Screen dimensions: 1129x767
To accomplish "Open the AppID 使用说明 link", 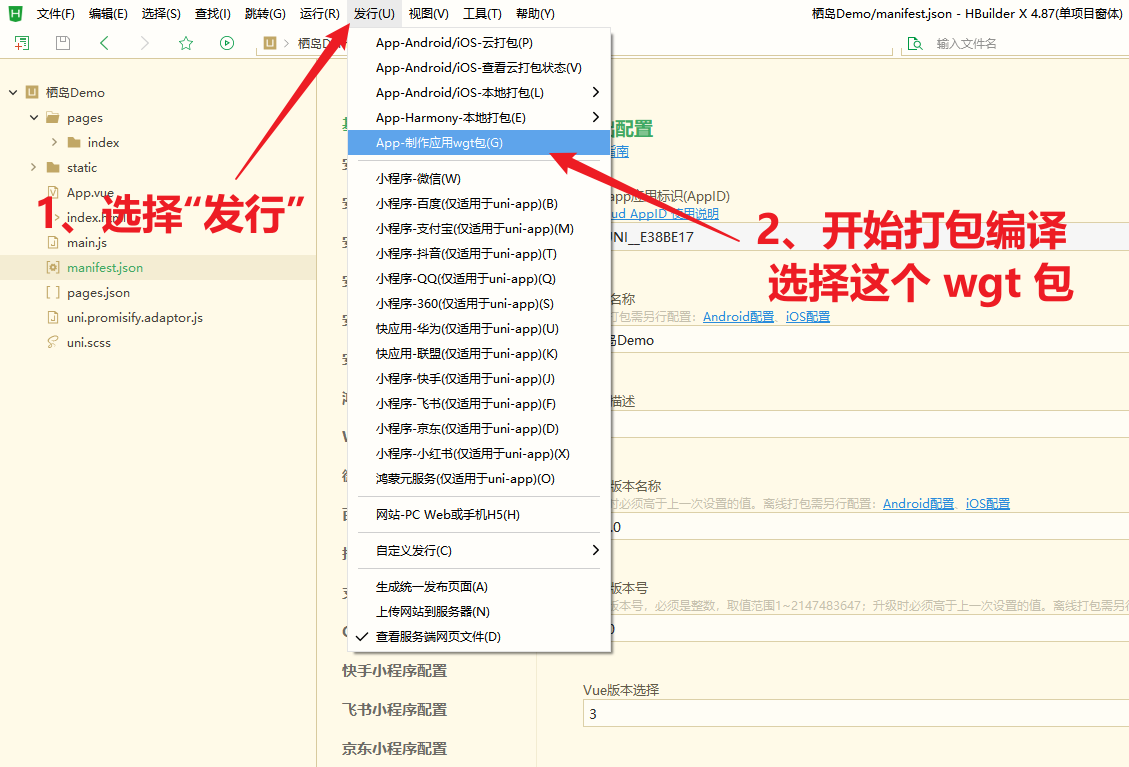I will pos(665,214).
